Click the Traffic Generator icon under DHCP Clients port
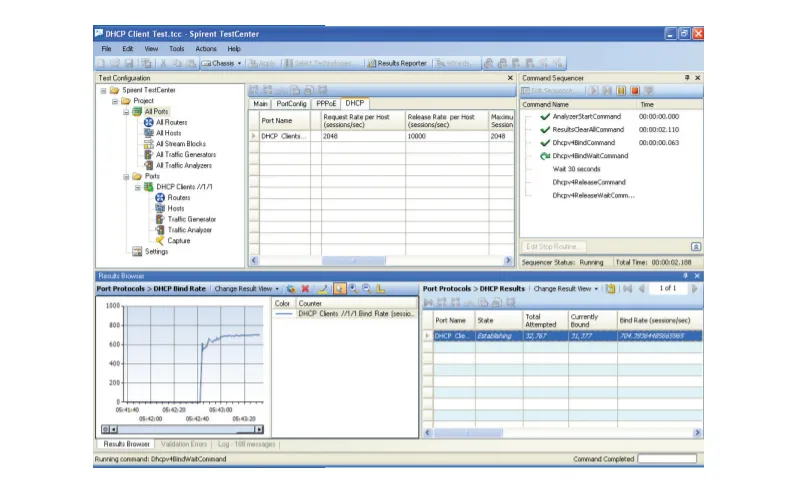800x484 pixels. 160,219
